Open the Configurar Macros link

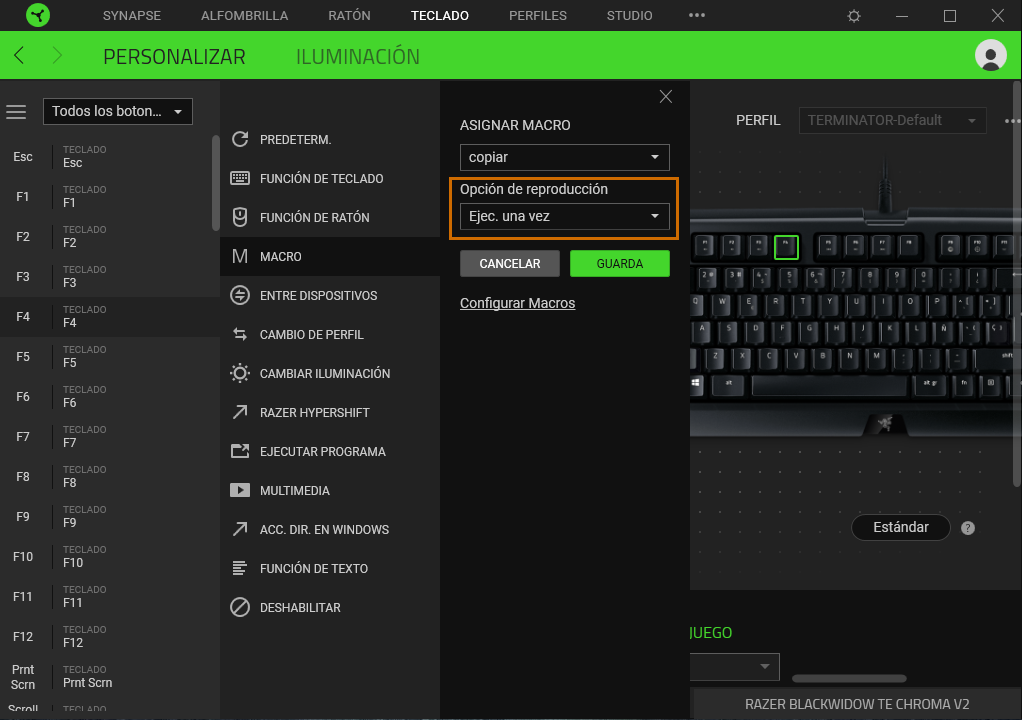[517, 303]
